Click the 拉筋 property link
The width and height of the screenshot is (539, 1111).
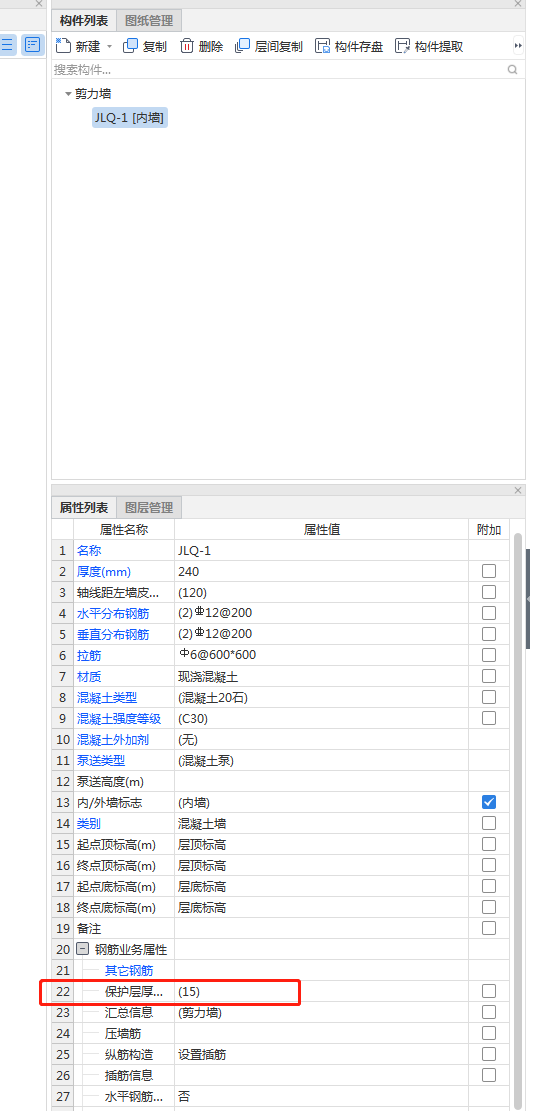coord(89,655)
